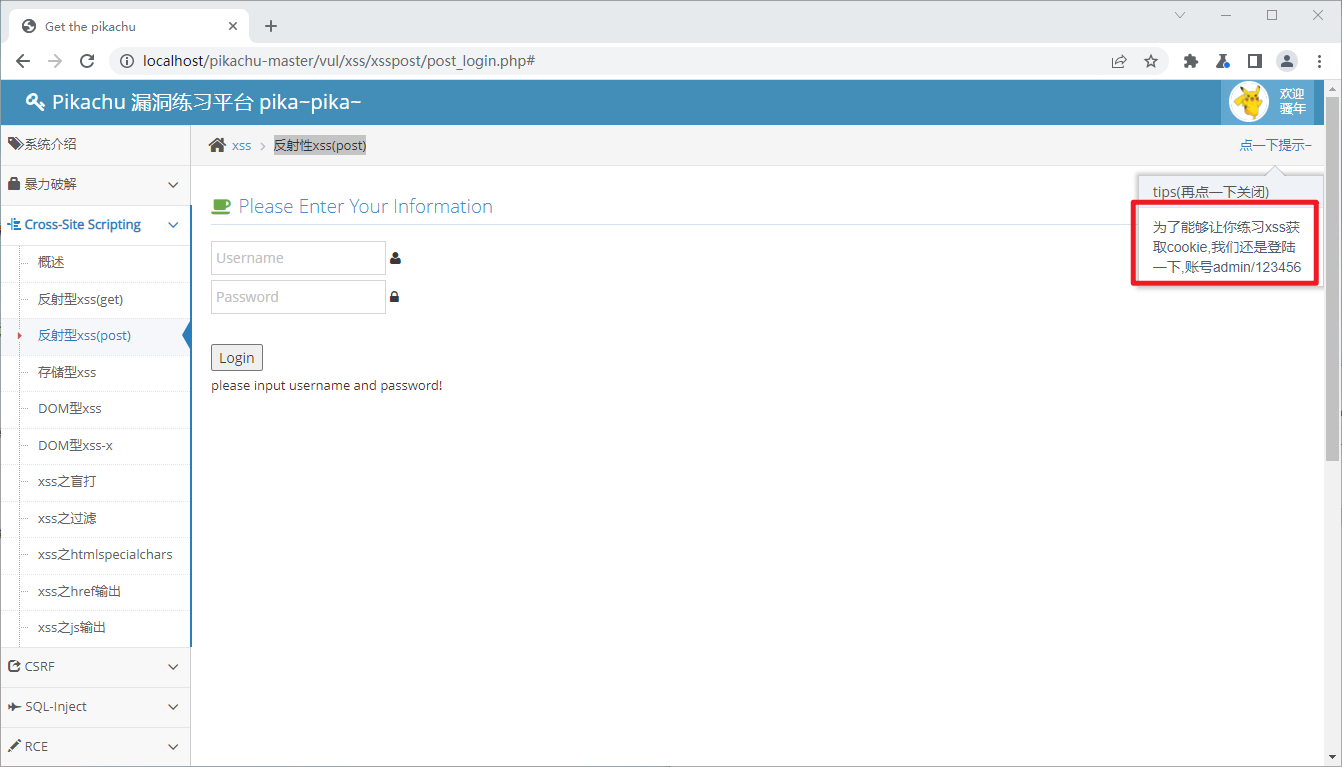Image resolution: width=1342 pixels, height=767 pixels.
Task: Open a new browser tab
Action: (x=271, y=27)
